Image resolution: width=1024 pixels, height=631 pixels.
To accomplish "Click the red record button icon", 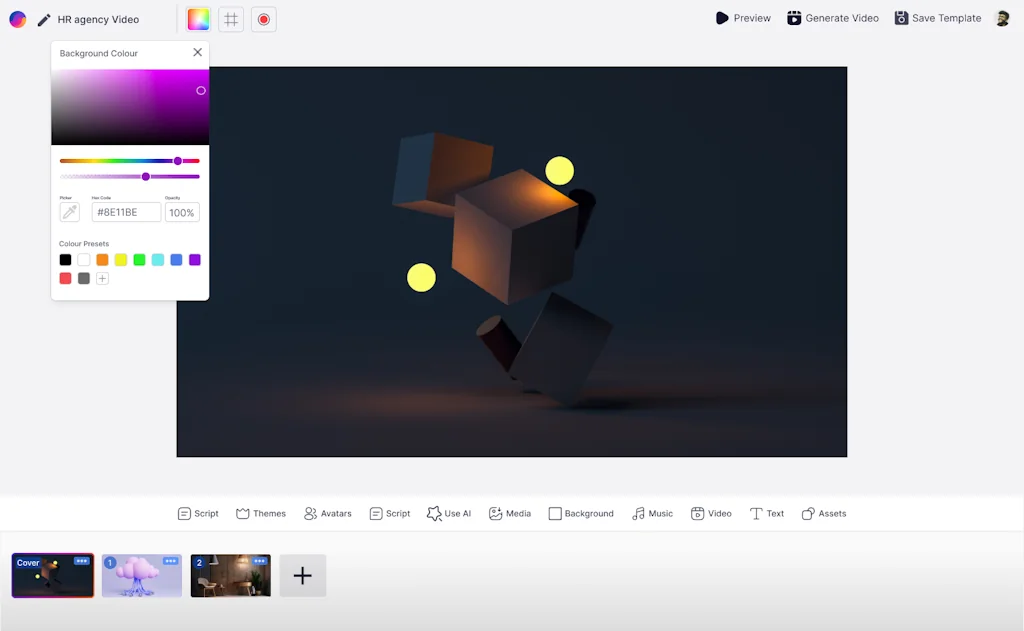I will 263,19.
